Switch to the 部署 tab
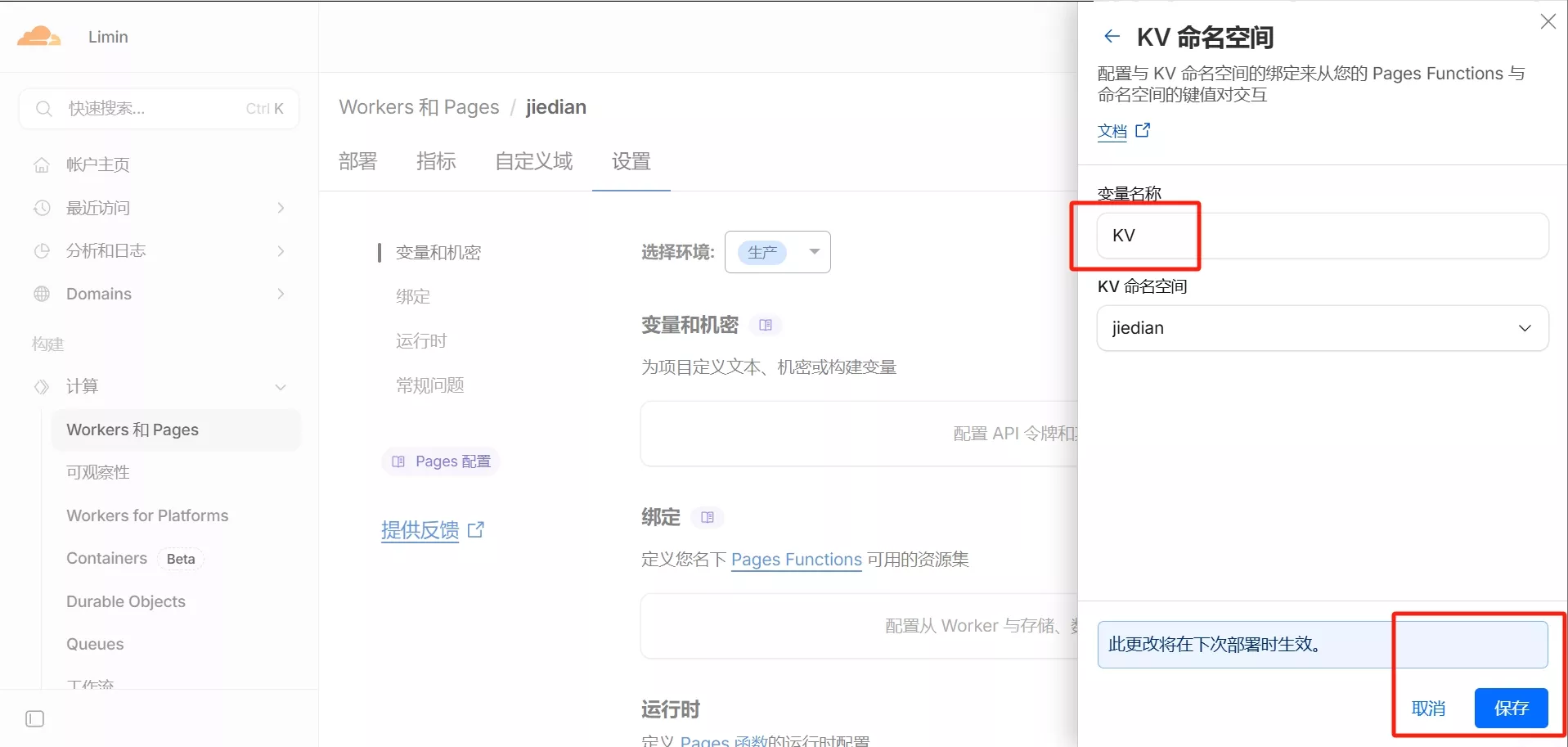Image resolution: width=1568 pixels, height=747 pixels. tap(358, 161)
